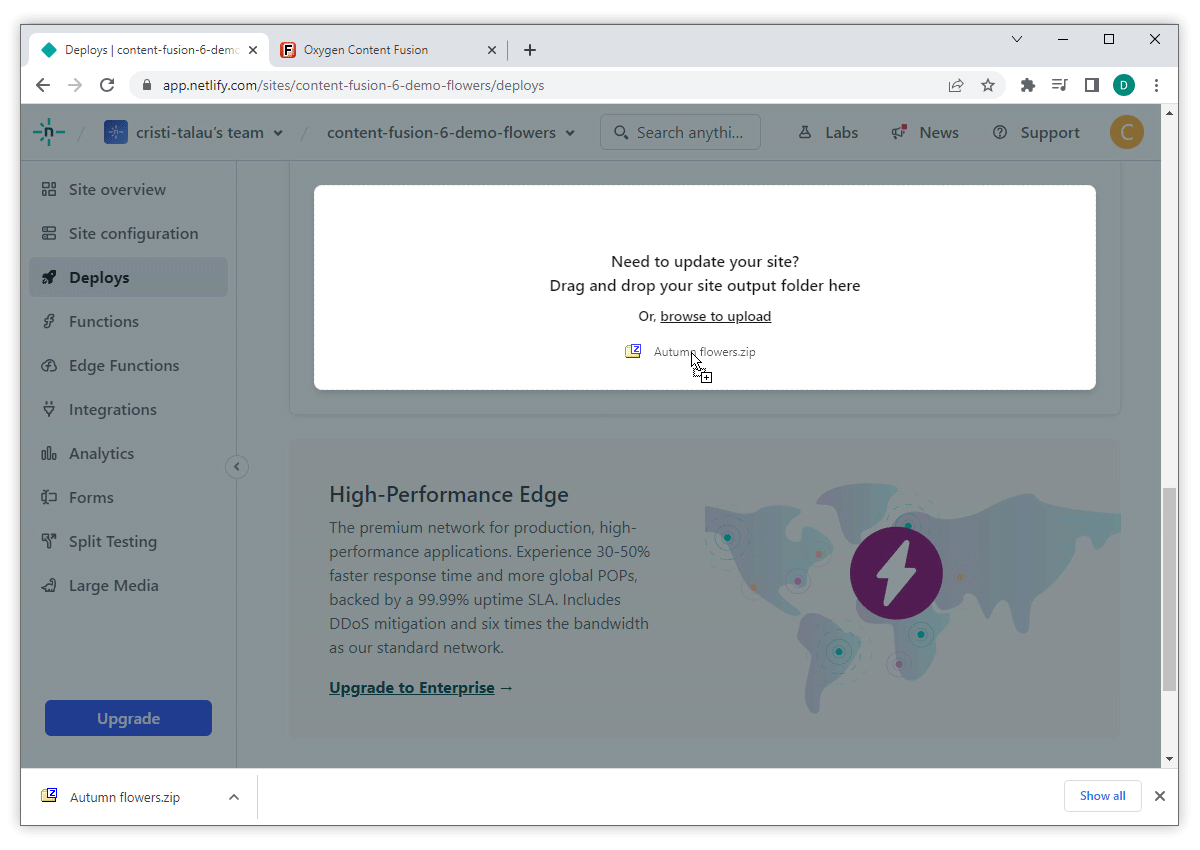
Task: Click the Chrome profile D avatar
Action: click(1124, 85)
